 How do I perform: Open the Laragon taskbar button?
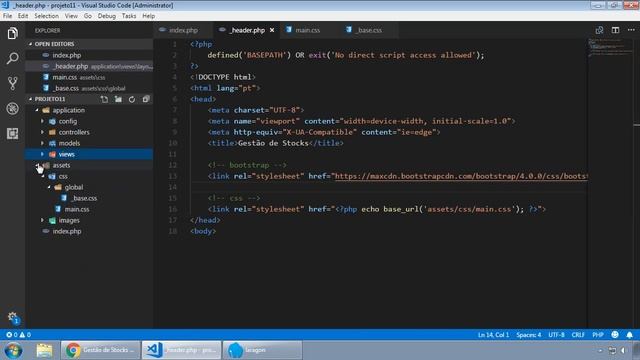262,350
